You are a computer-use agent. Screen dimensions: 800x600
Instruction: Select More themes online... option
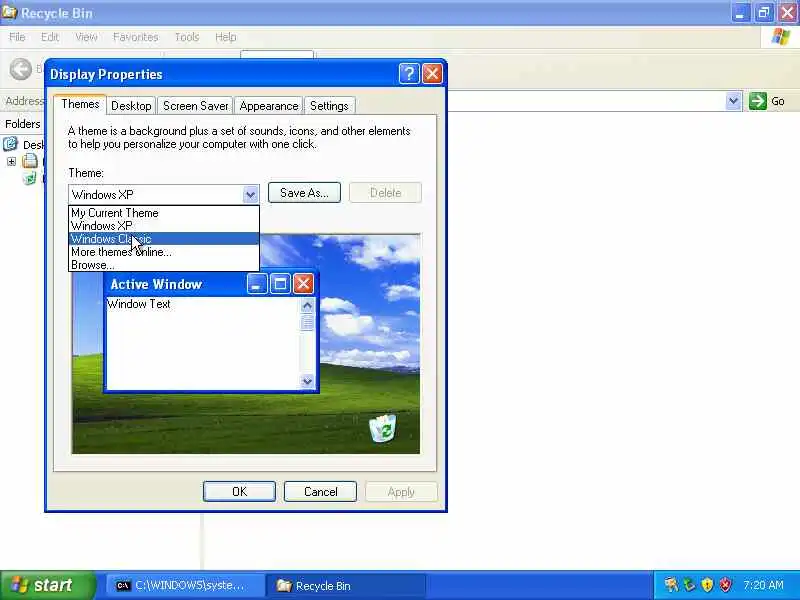[164, 252]
